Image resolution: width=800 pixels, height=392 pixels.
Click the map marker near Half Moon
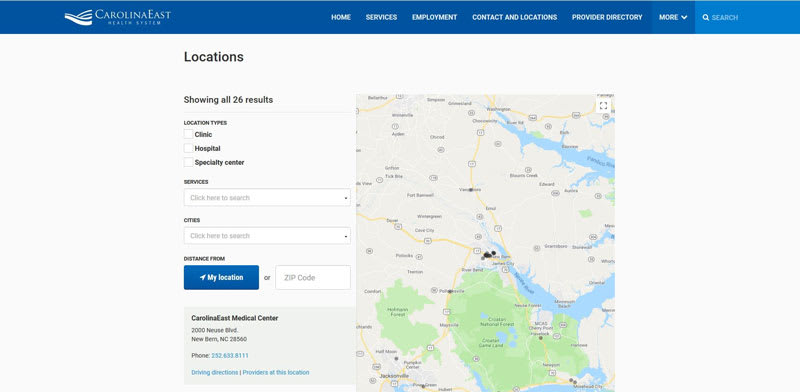tap(396, 359)
